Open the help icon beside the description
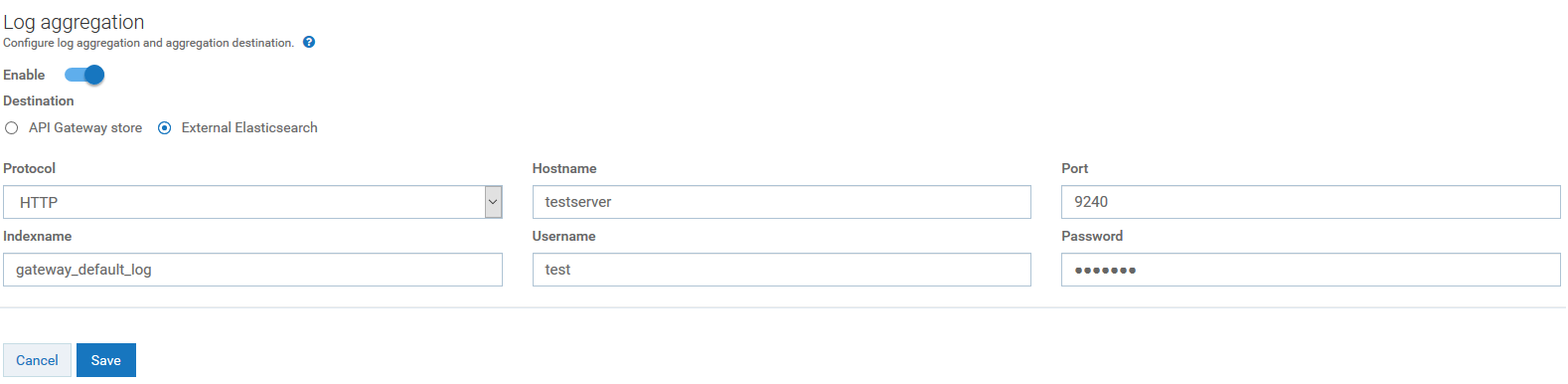Screen dimensions: 1568x384 [309, 42]
